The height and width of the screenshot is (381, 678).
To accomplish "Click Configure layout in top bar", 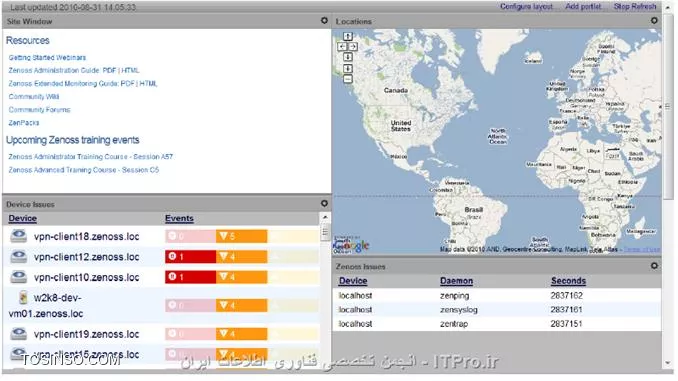I will click(x=526, y=6).
